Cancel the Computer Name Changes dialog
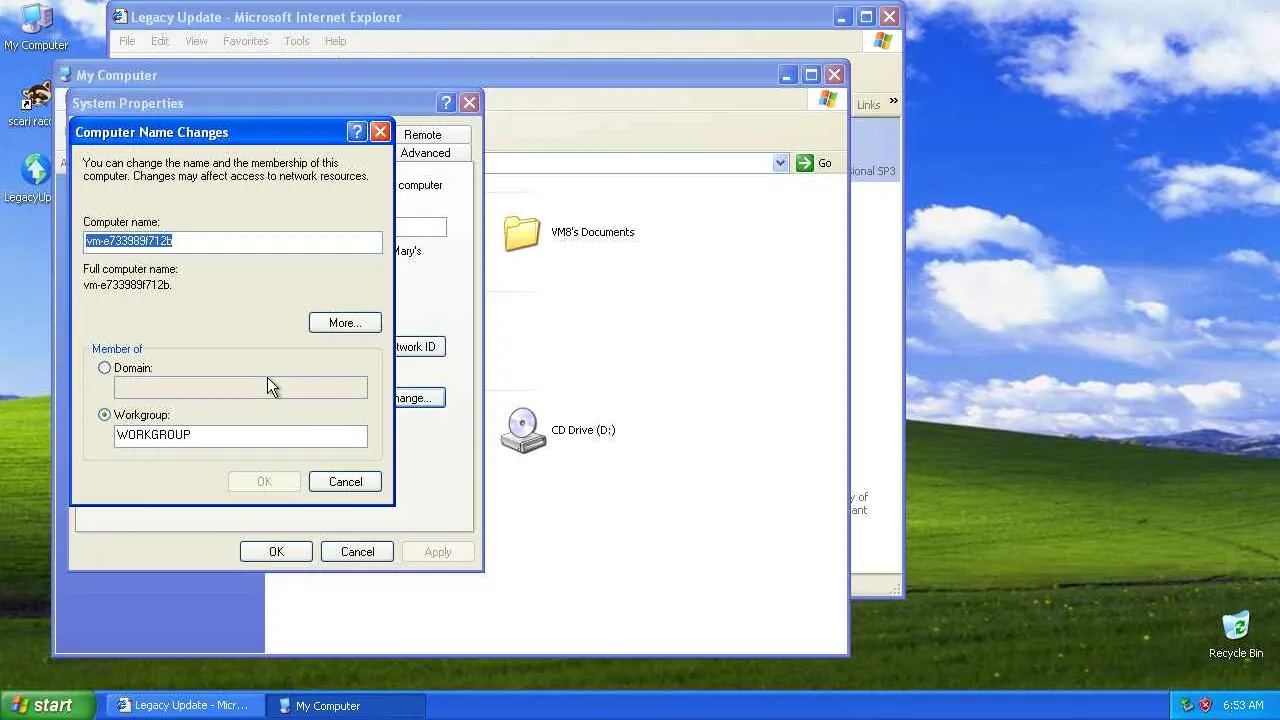Image resolution: width=1280 pixels, height=720 pixels. click(345, 482)
